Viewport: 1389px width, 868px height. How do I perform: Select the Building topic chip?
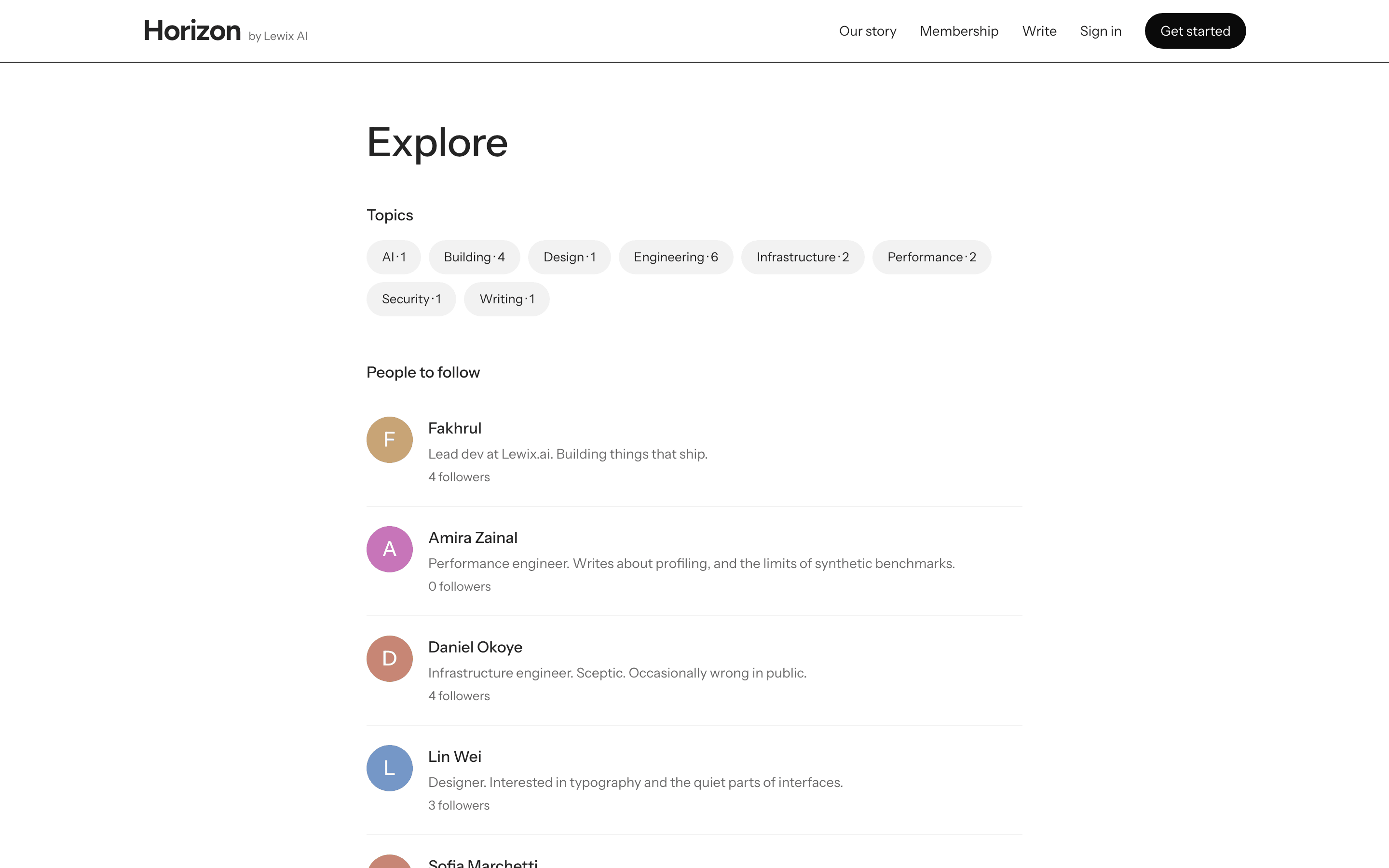[x=474, y=257]
